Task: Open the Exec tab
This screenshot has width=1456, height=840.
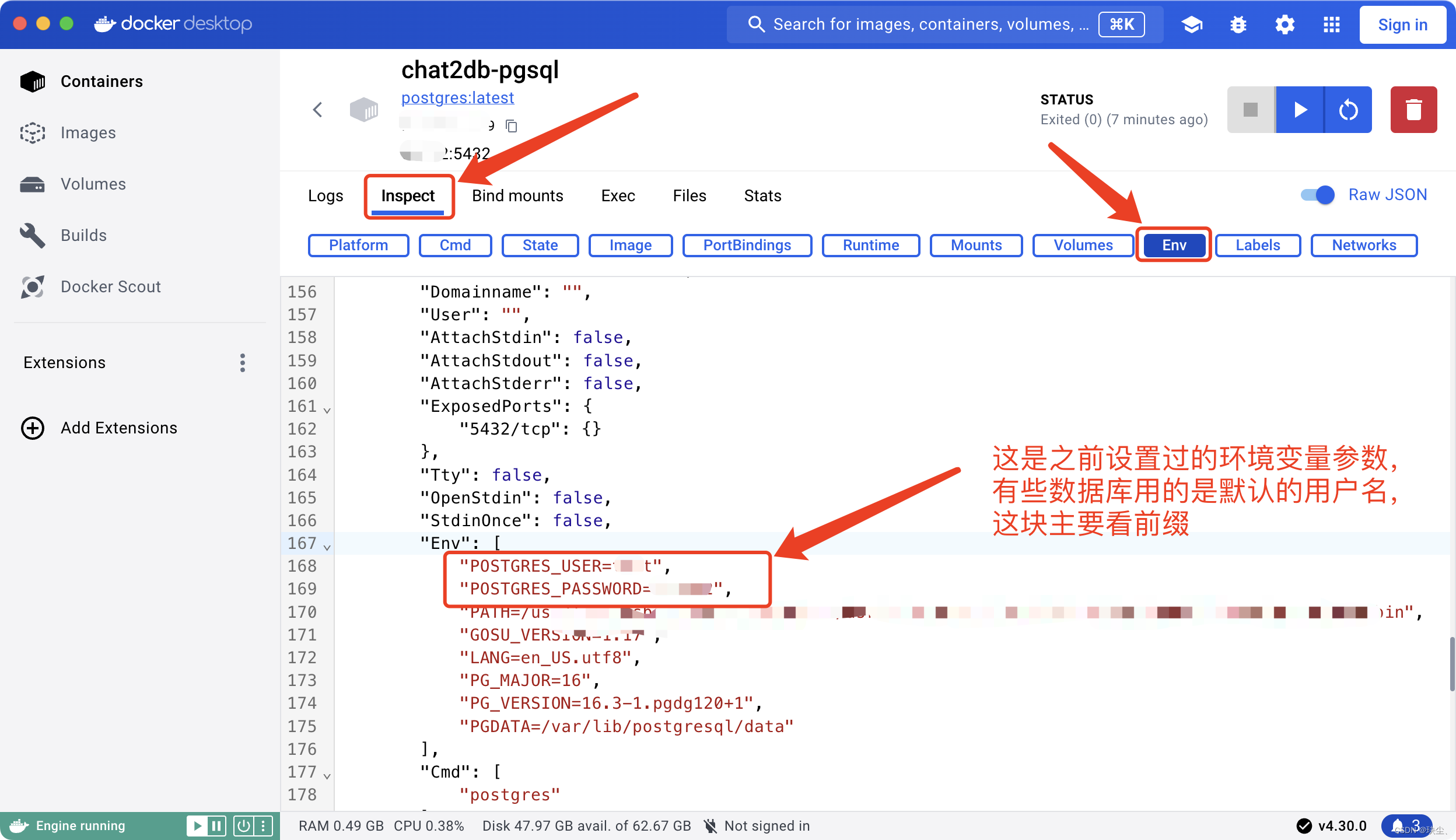Action: [x=618, y=196]
